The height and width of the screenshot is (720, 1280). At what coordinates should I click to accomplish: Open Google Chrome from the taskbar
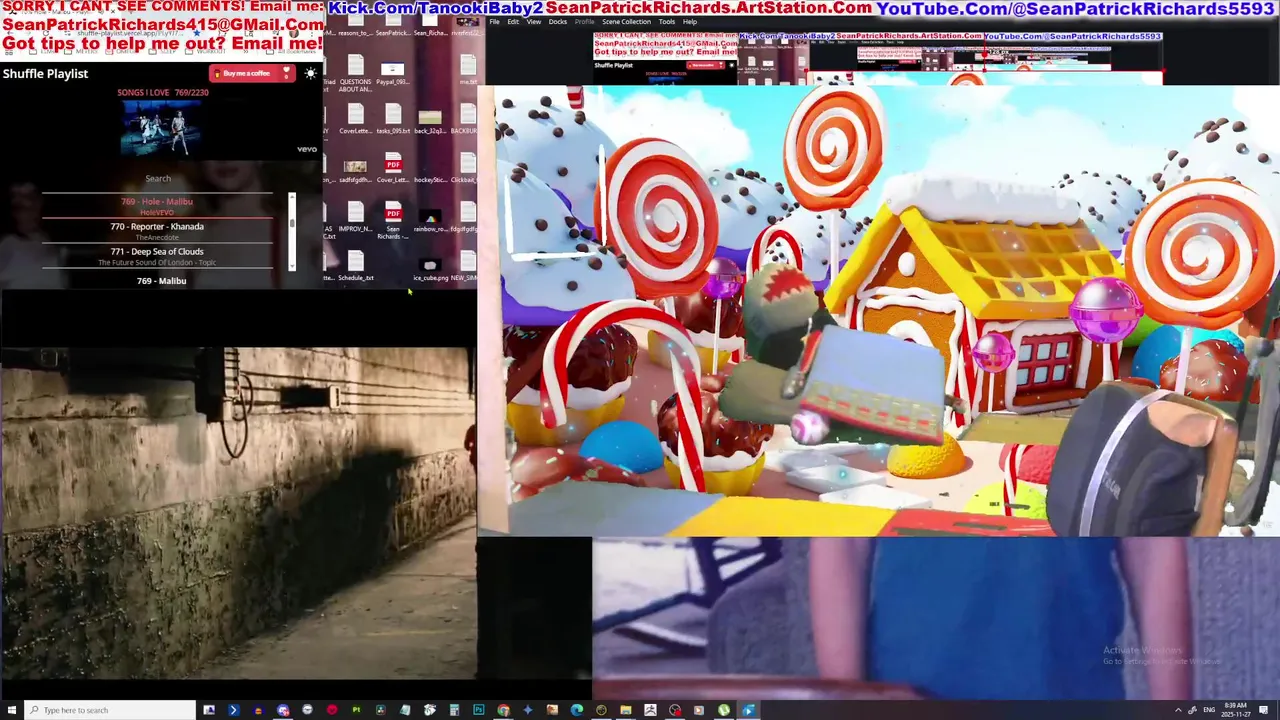coord(503,710)
